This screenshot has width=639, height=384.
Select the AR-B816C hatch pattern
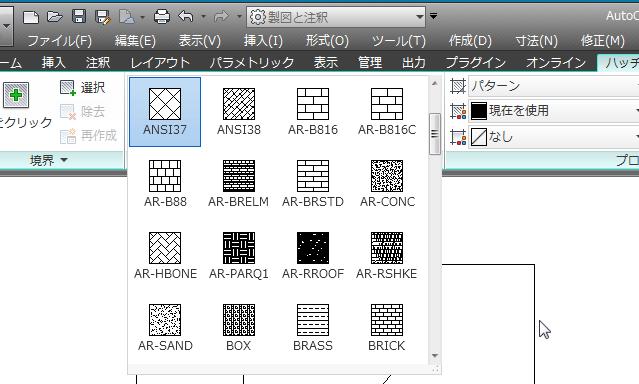pos(387,112)
